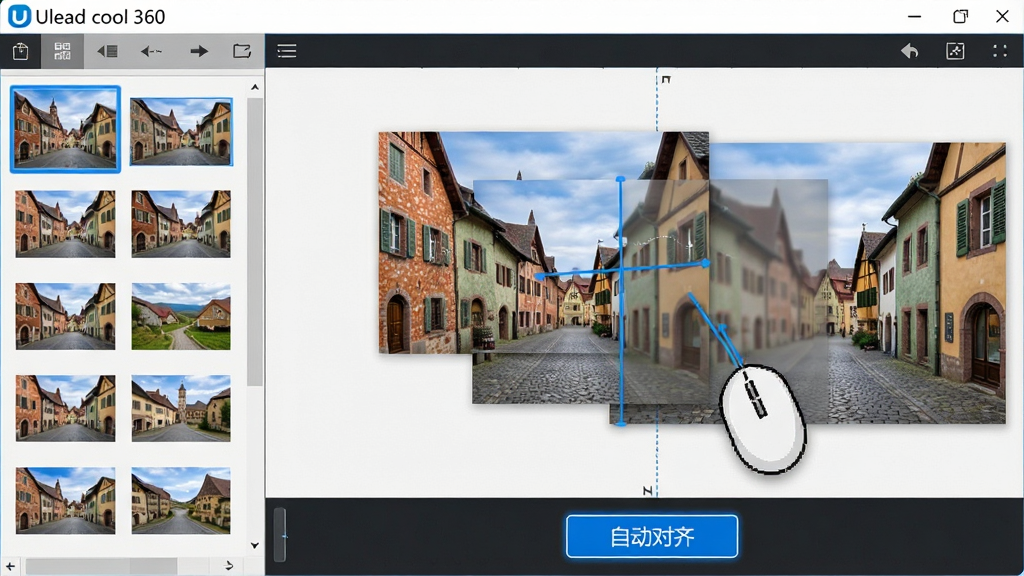Screen dimensions: 1024x576
Task: Click the horizontal scrollbar thumb under thumbnails
Action: [101, 566]
